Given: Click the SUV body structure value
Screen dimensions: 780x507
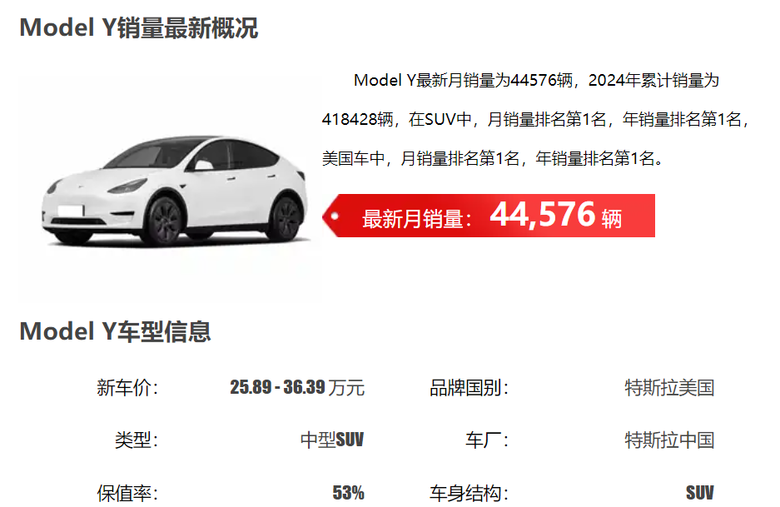Looking at the screenshot, I should coord(700,493).
